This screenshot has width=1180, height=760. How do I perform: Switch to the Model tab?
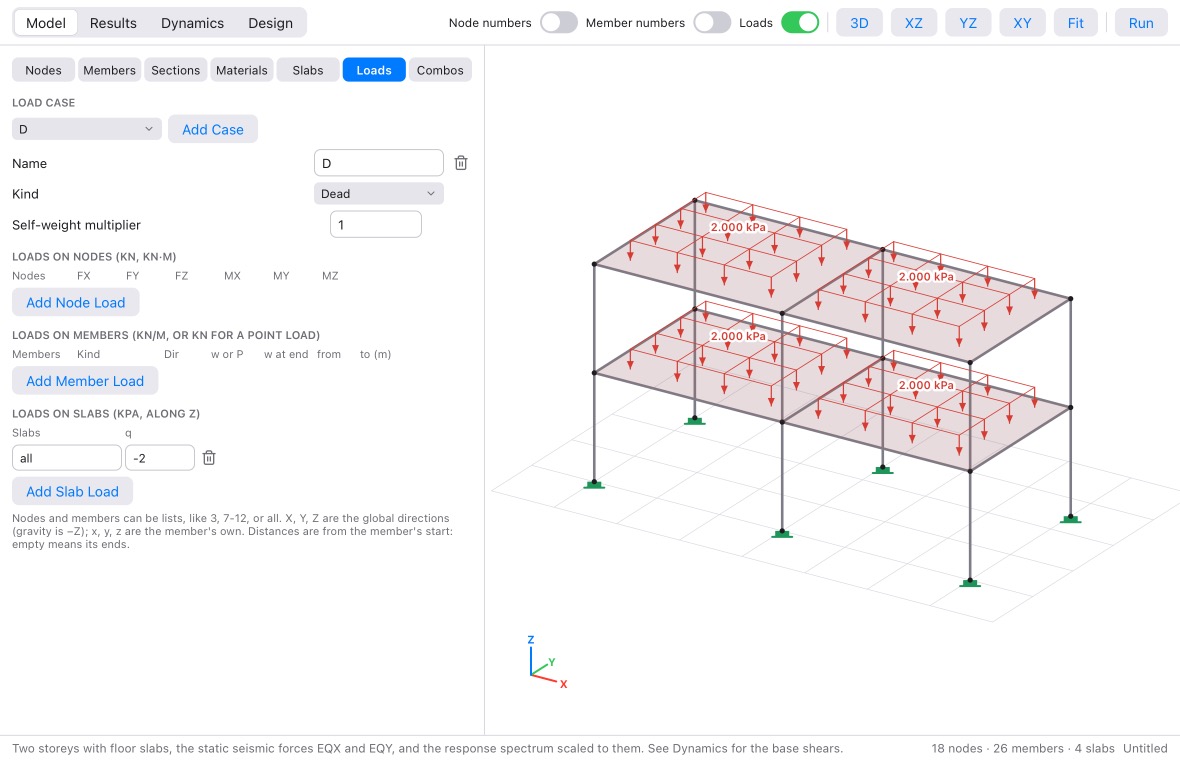pos(46,23)
